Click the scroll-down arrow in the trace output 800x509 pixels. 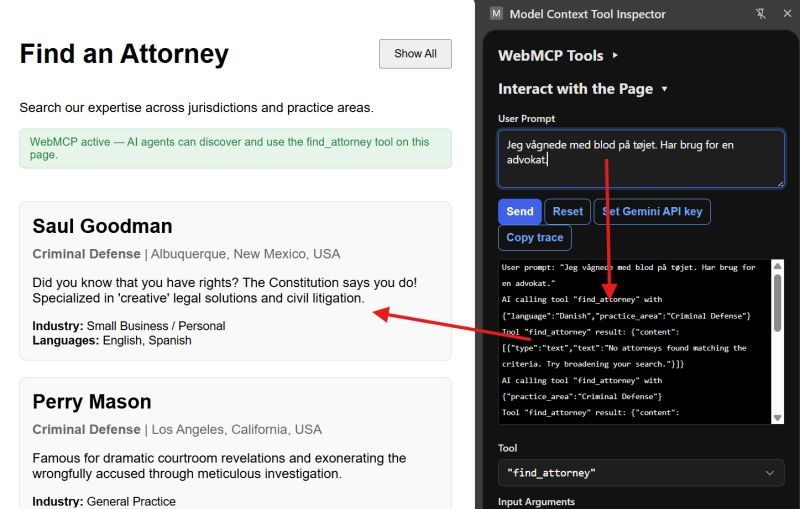[x=778, y=417]
